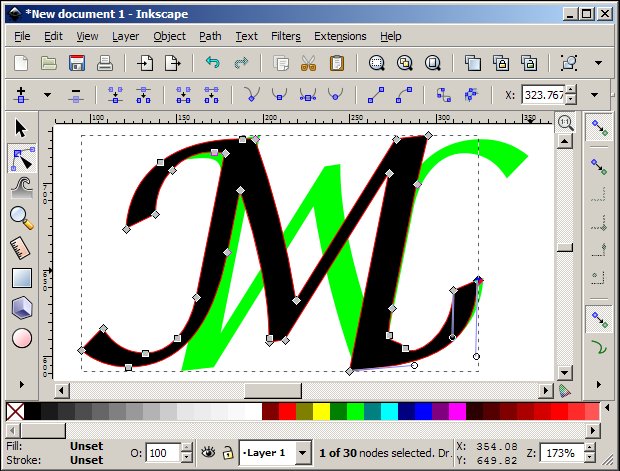
Task: Expand commands toolbar overflow arrow
Action: coord(598,63)
